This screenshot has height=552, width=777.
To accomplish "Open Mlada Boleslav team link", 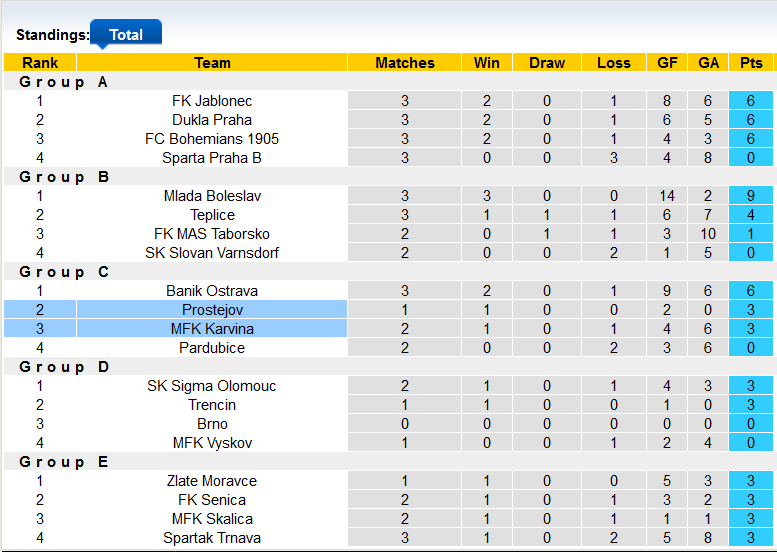I will [212, 196].
